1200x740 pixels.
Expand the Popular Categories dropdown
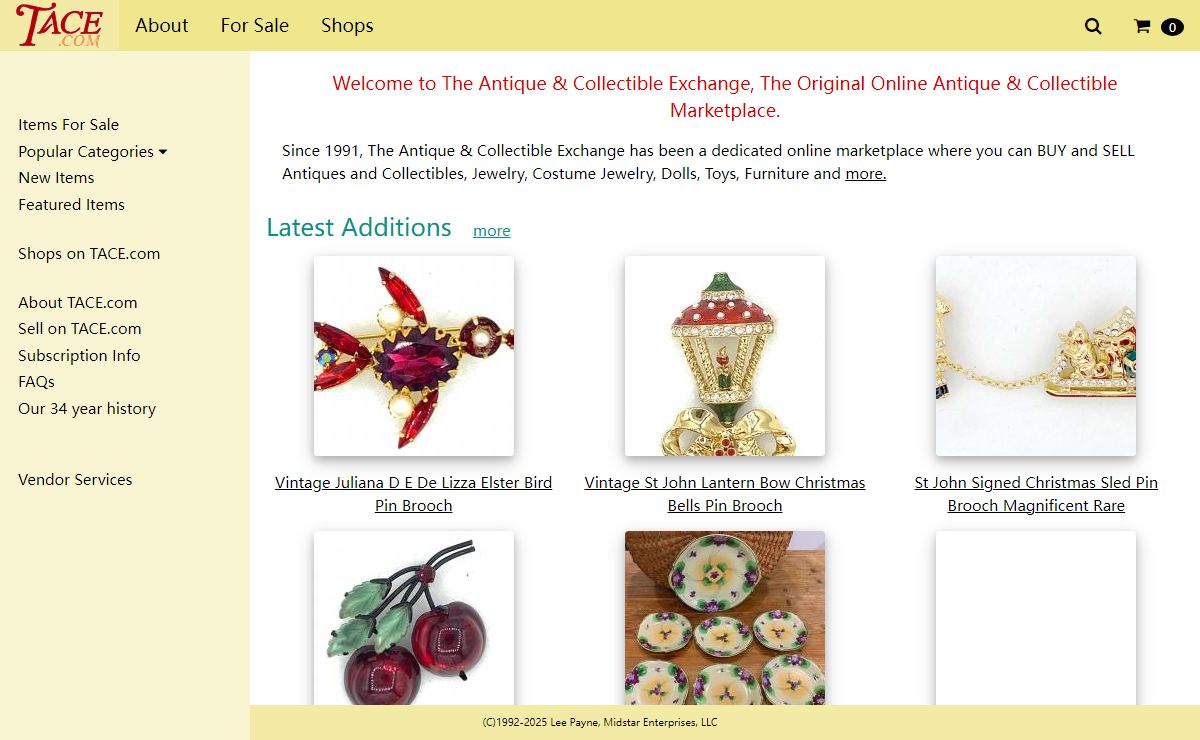coord(93,151)
